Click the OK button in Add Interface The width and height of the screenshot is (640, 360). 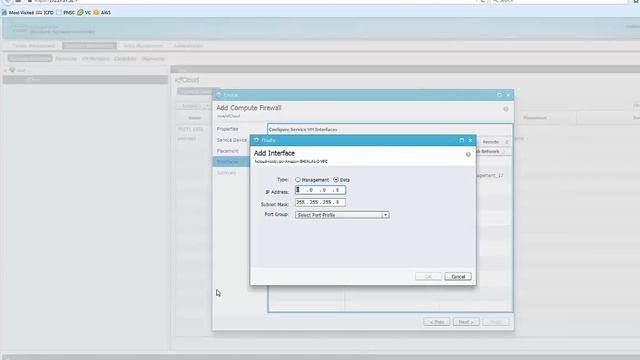[x=428, y=276]
